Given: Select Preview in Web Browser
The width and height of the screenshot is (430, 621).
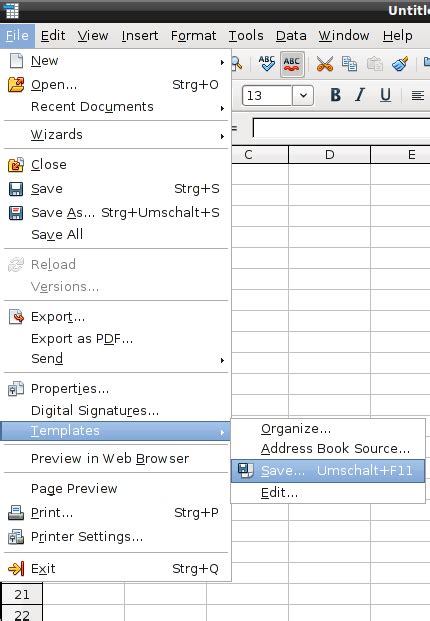Looking at the screenshot, I should [110, 459].
